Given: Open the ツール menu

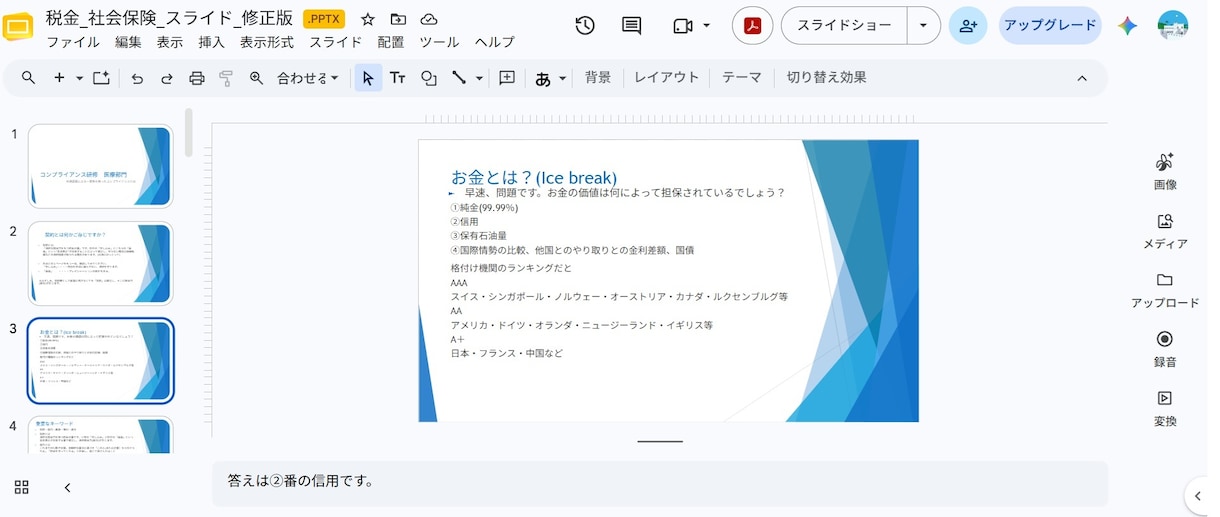Looking at the screenshot, I should coord(439,42).
